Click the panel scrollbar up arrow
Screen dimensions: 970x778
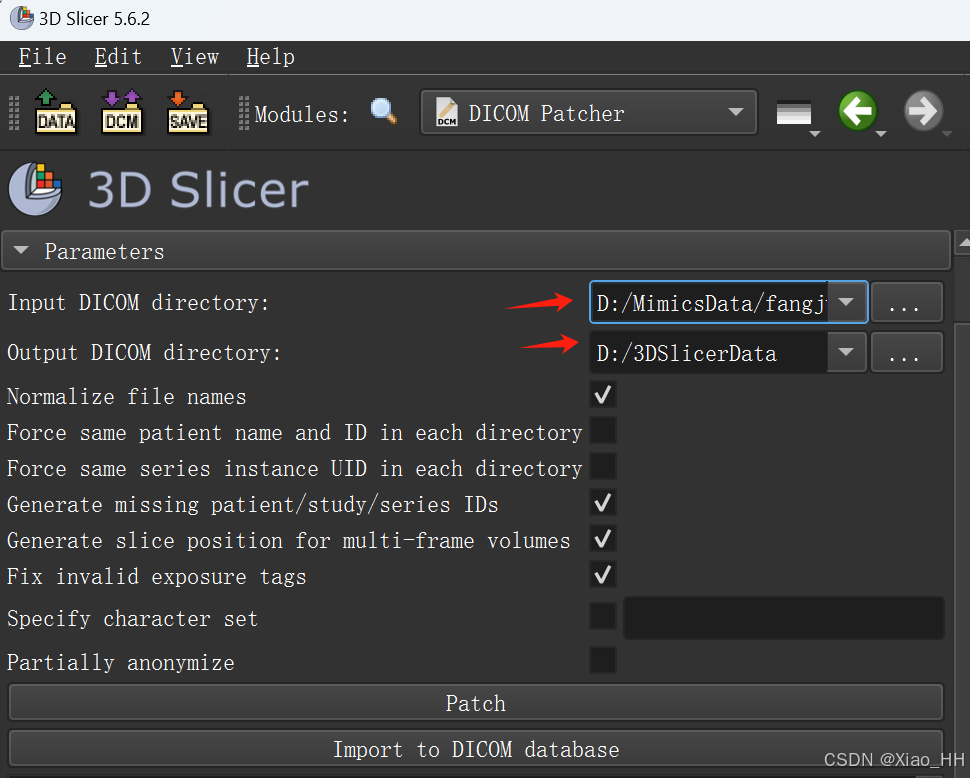coord(963,244)
